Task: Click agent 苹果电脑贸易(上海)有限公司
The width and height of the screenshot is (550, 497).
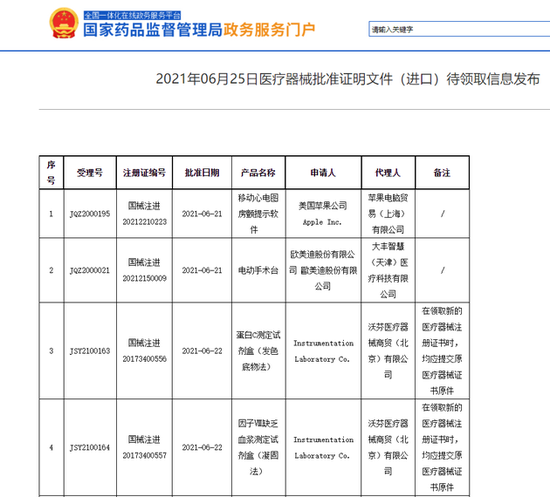Action: point(388,214)
